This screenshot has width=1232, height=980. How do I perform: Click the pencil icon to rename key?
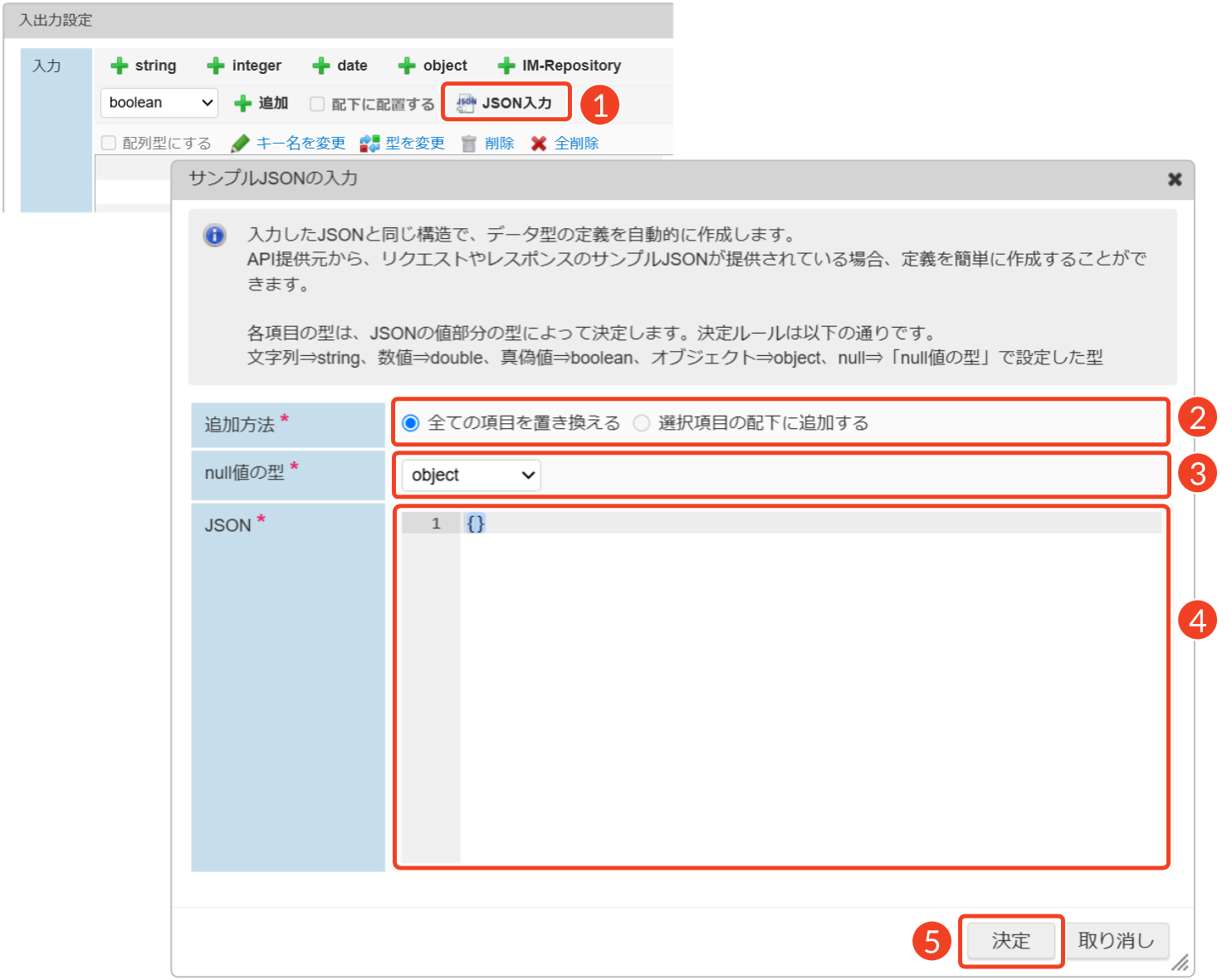240,144
